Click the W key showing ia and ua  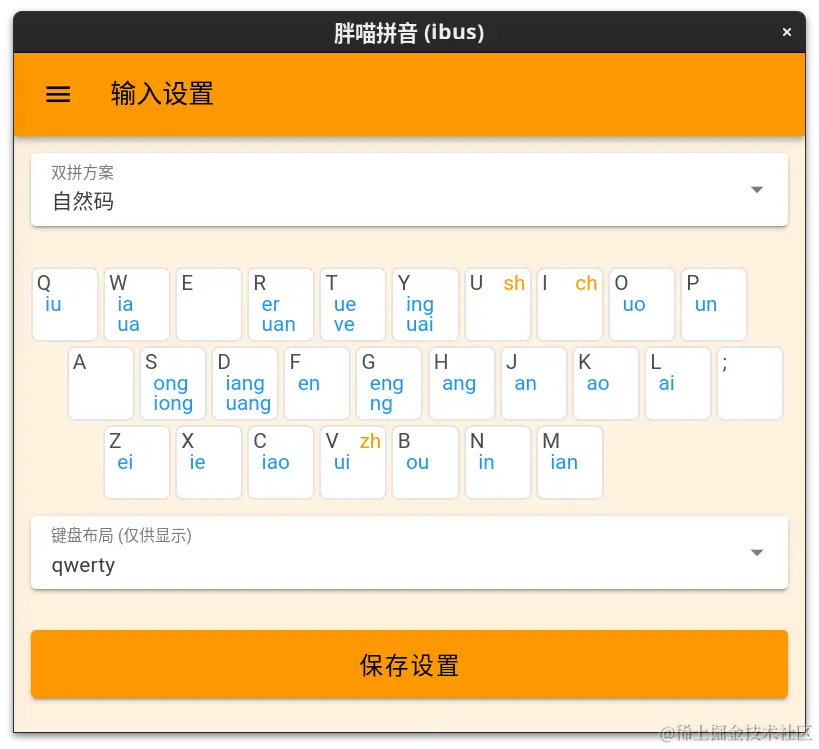[136, 304]
